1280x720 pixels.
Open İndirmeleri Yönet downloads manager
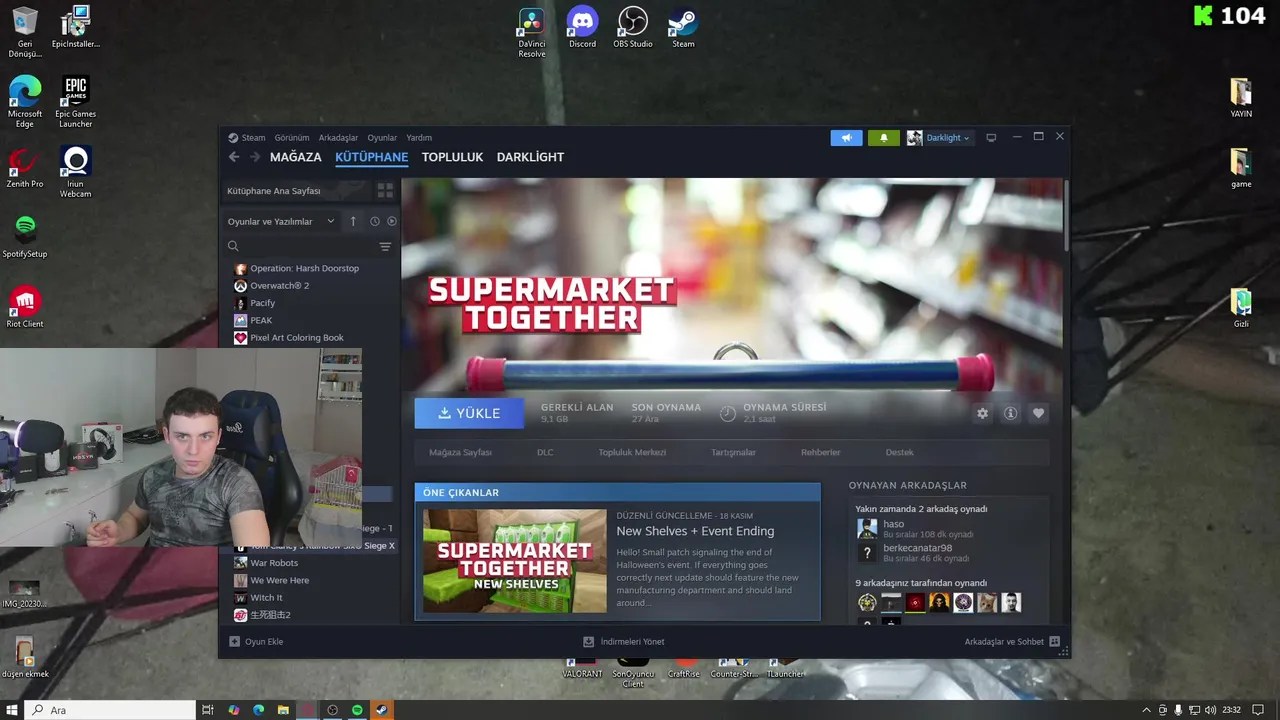pos(624,642)
